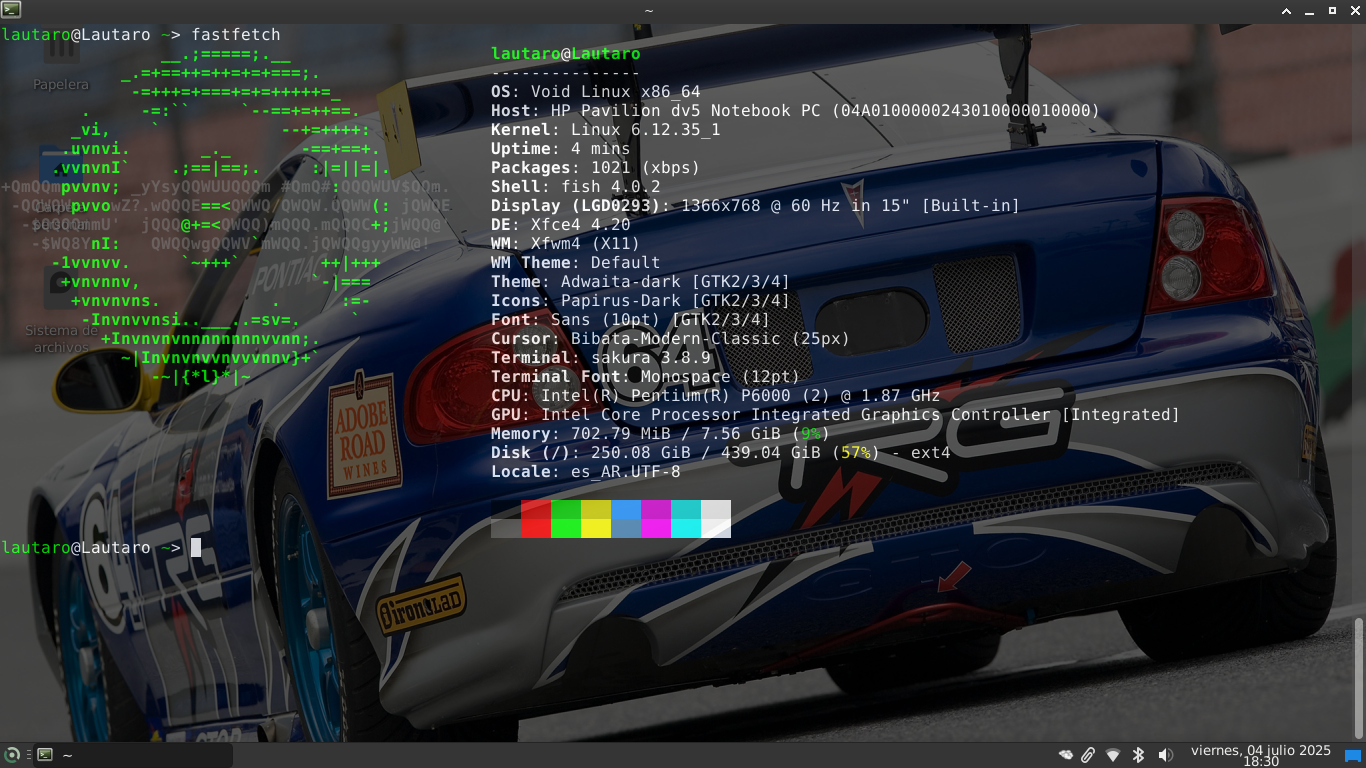This screenshot has height=768, width=1366.
Task: Click the tray icon left of the paperclip
Action: (x=1066, y=755)
